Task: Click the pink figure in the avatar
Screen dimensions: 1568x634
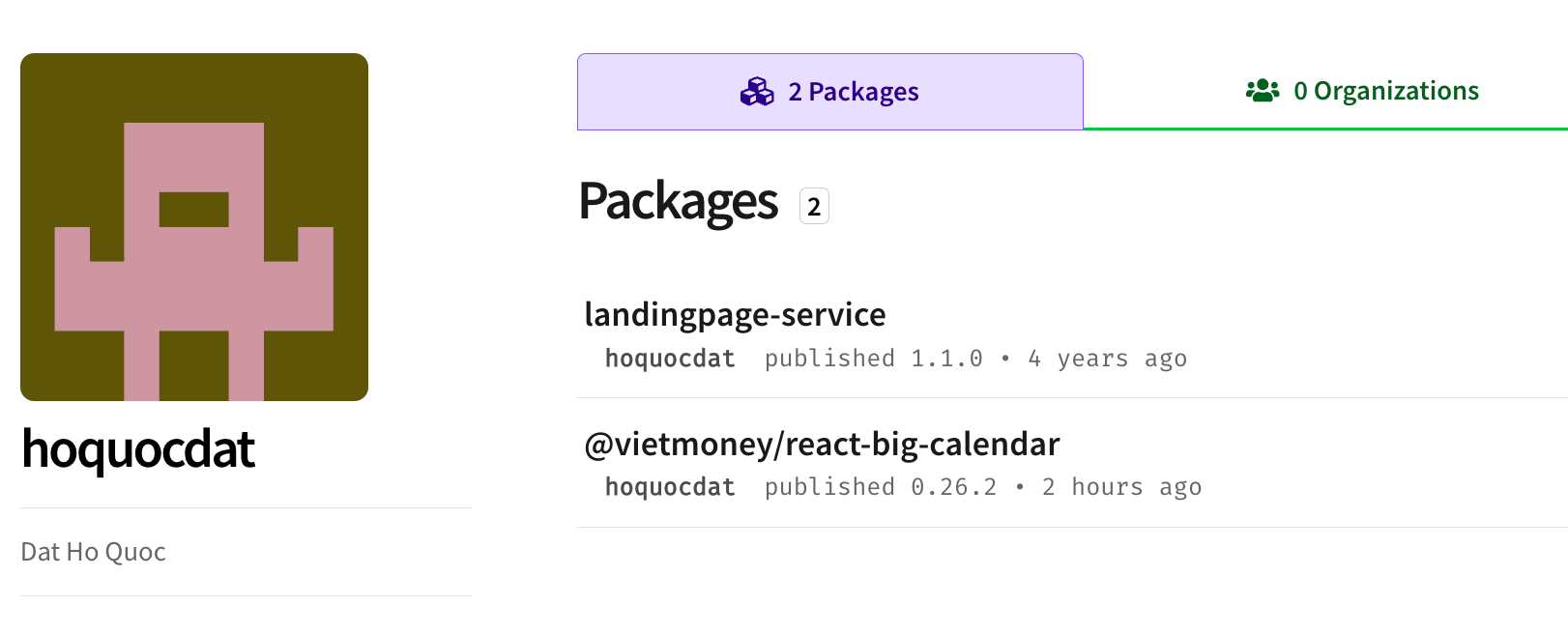Action: [194, 261]
